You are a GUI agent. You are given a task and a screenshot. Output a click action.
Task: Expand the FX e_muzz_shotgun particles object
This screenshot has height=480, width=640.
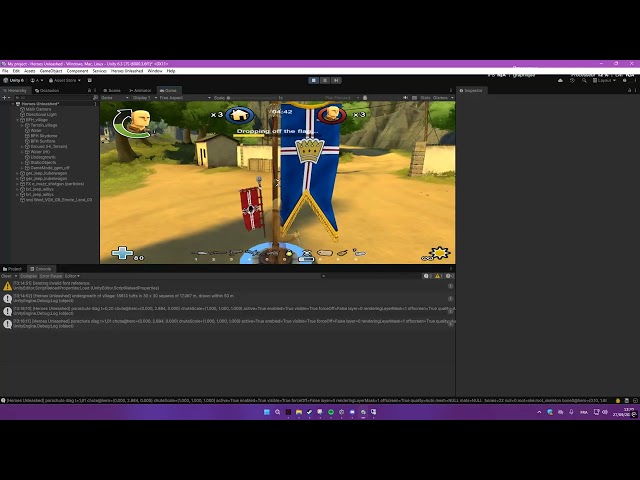click(18, 184)
